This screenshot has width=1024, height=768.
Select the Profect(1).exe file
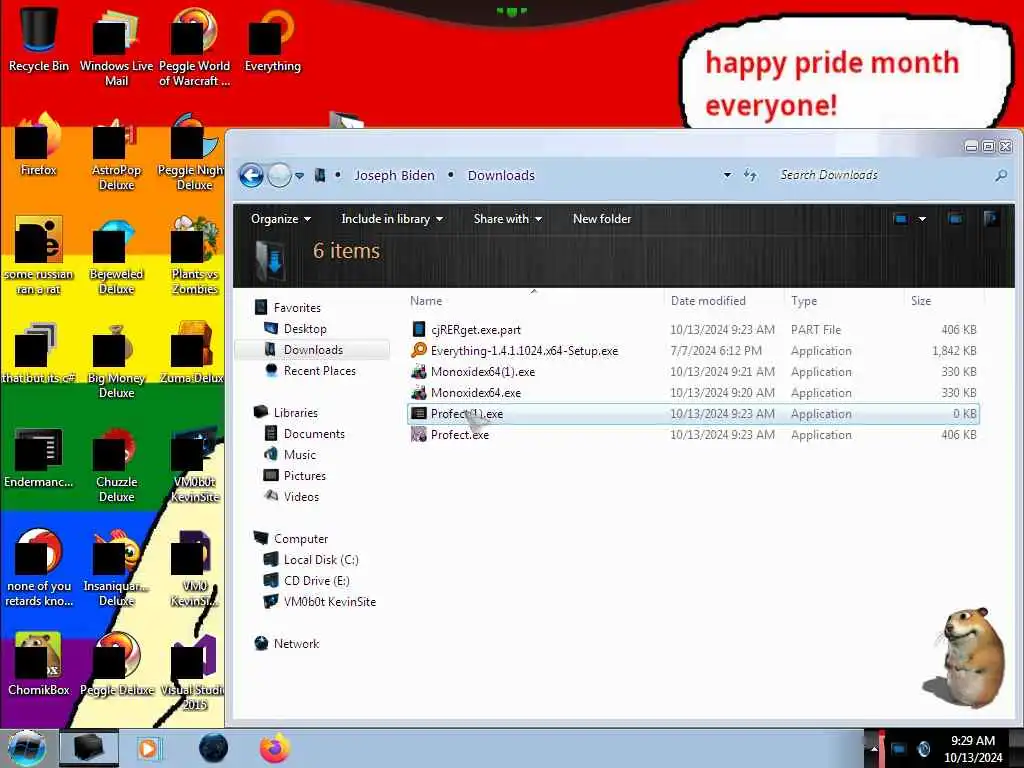[x=693, y=413]
